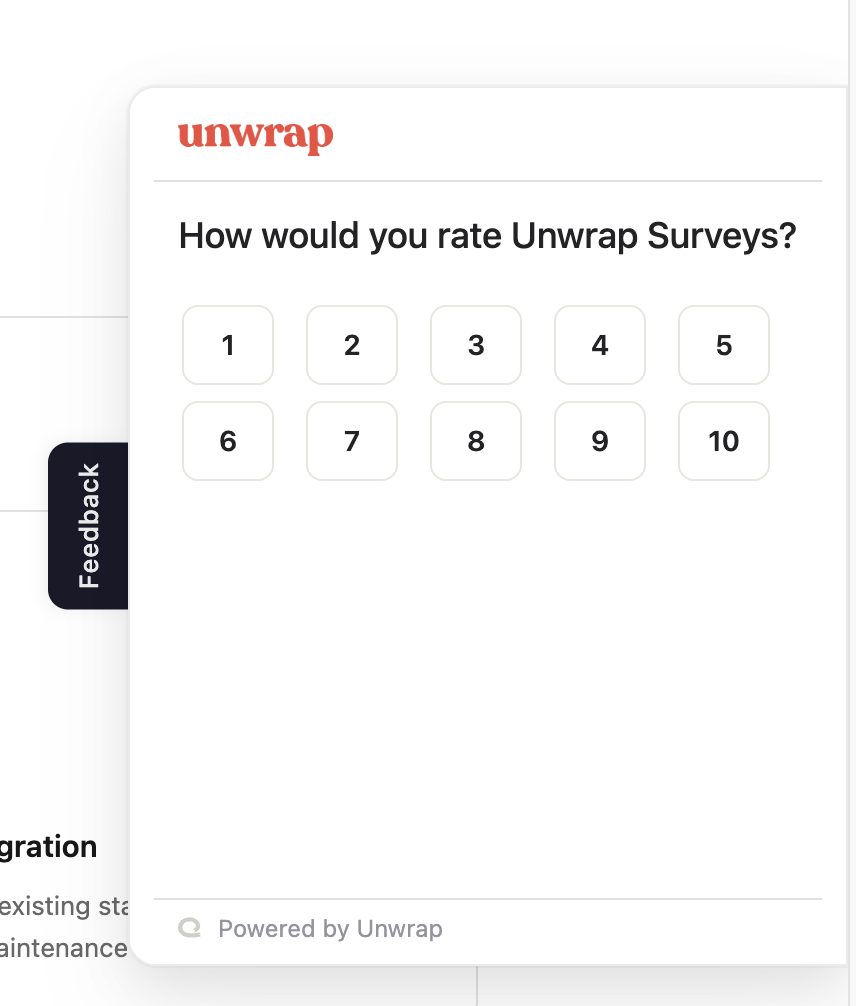
Task: Select rating 2 in the survey
Action: pyautogui.click(x=352, y=345)
